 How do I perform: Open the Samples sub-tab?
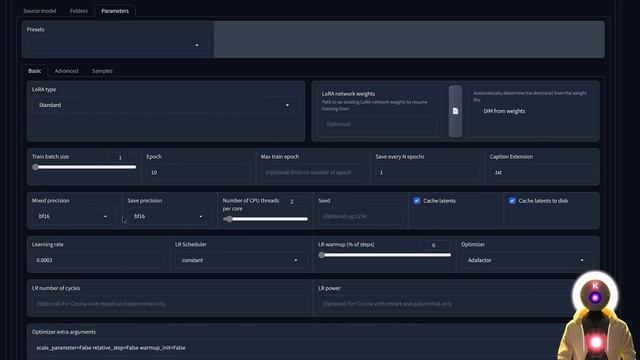click(102, 71)
